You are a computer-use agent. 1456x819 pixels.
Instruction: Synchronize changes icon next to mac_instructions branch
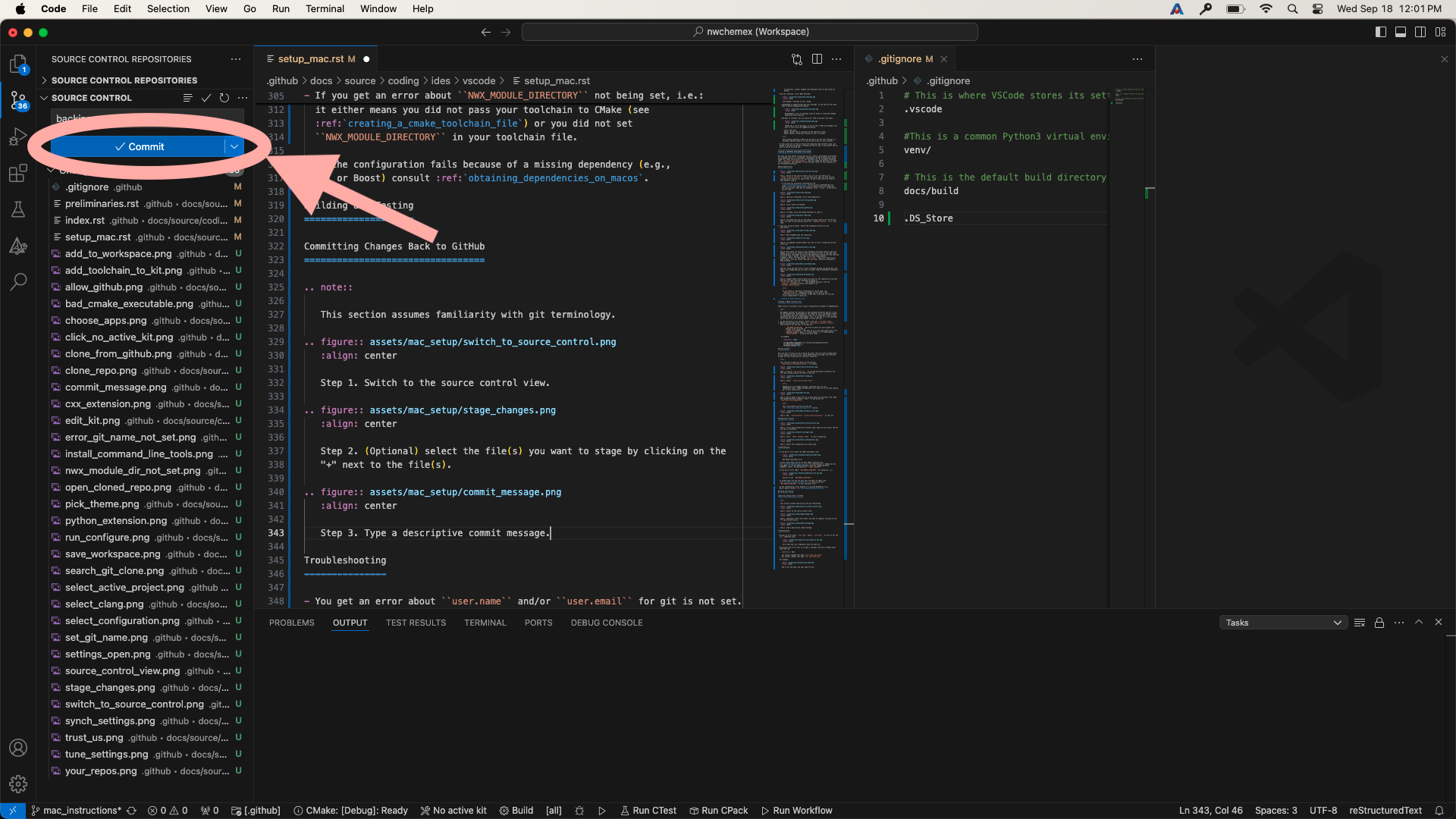click(x=131, y=811)
